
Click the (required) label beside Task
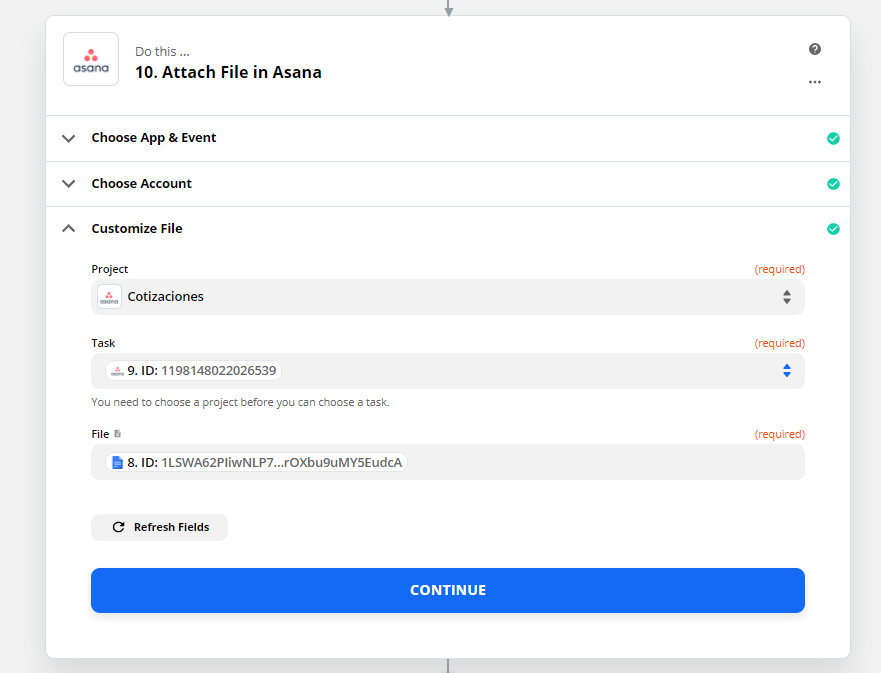tap(779, 343)
